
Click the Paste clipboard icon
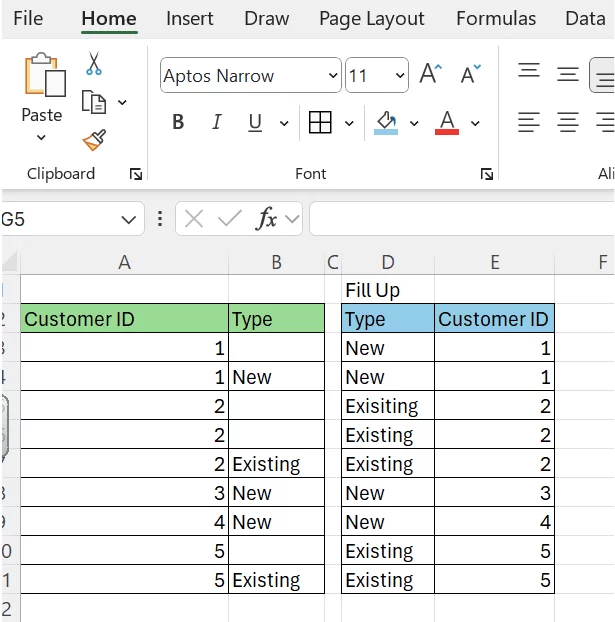tap(45, 75)
